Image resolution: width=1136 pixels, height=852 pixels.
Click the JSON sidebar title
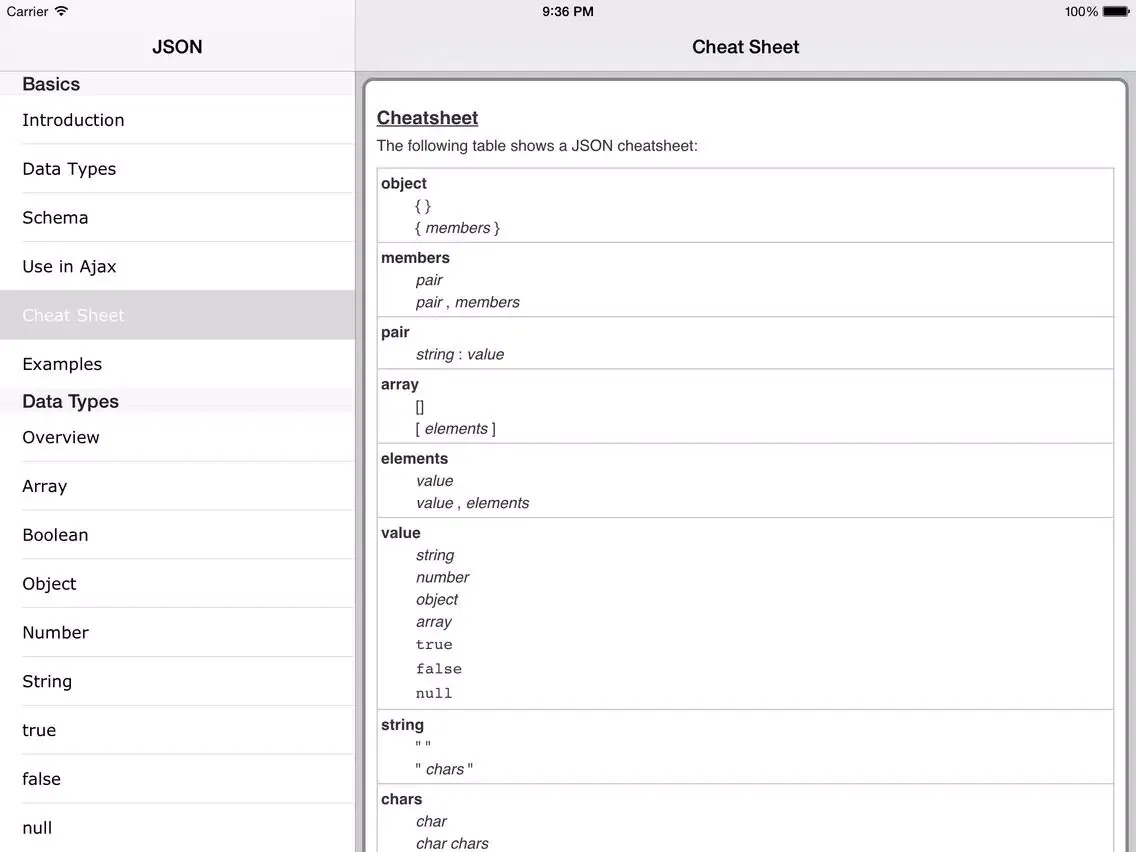[x=178, y=47]
